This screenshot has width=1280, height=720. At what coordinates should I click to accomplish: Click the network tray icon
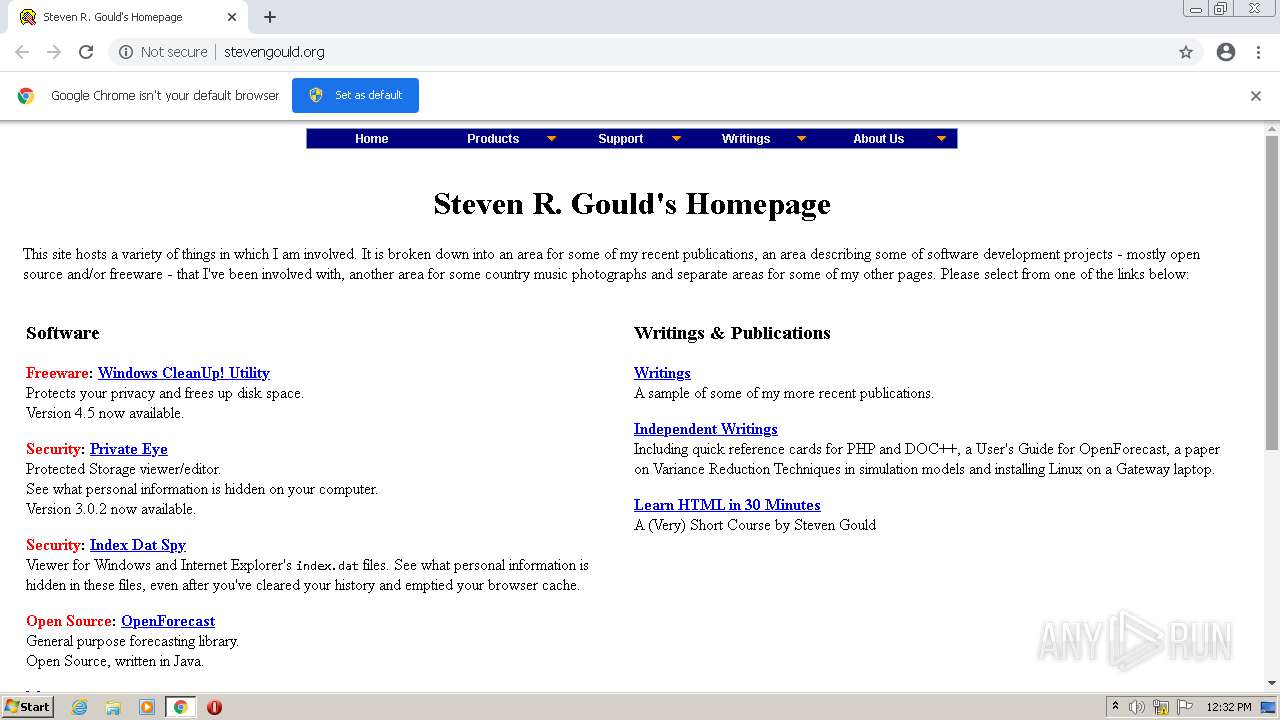point(1161,707)
